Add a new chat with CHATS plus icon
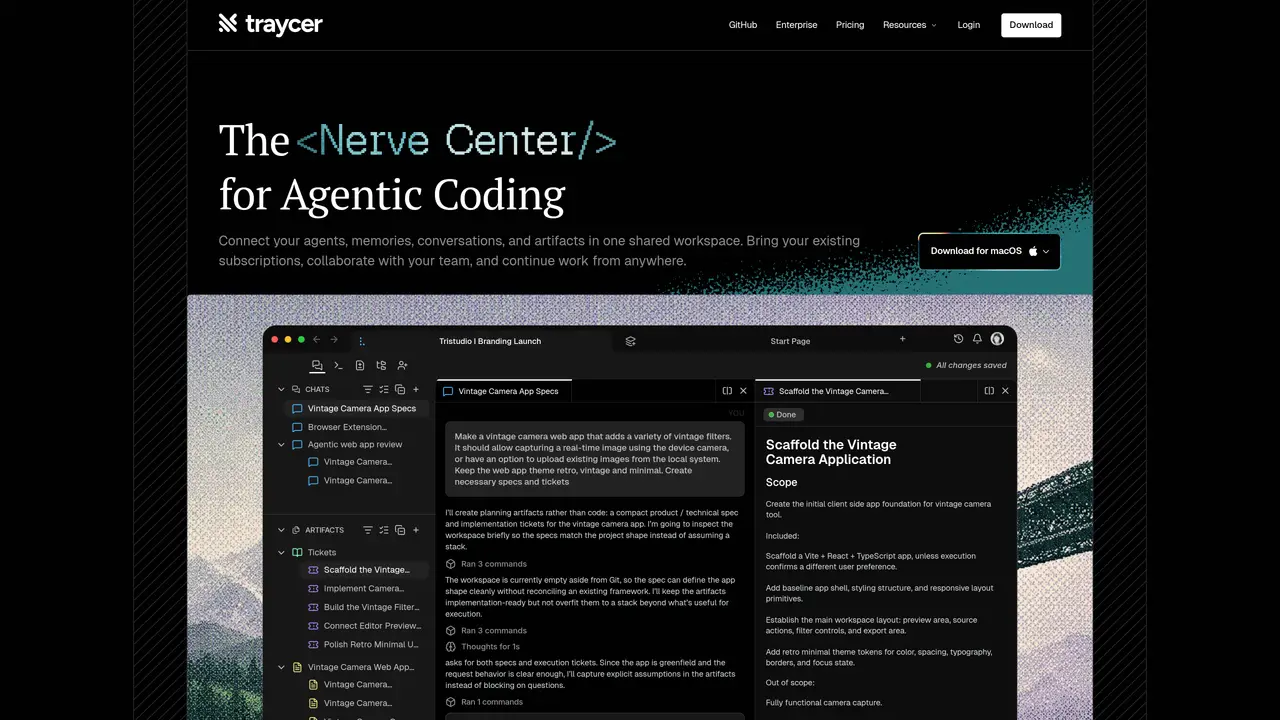 point(416,389)
